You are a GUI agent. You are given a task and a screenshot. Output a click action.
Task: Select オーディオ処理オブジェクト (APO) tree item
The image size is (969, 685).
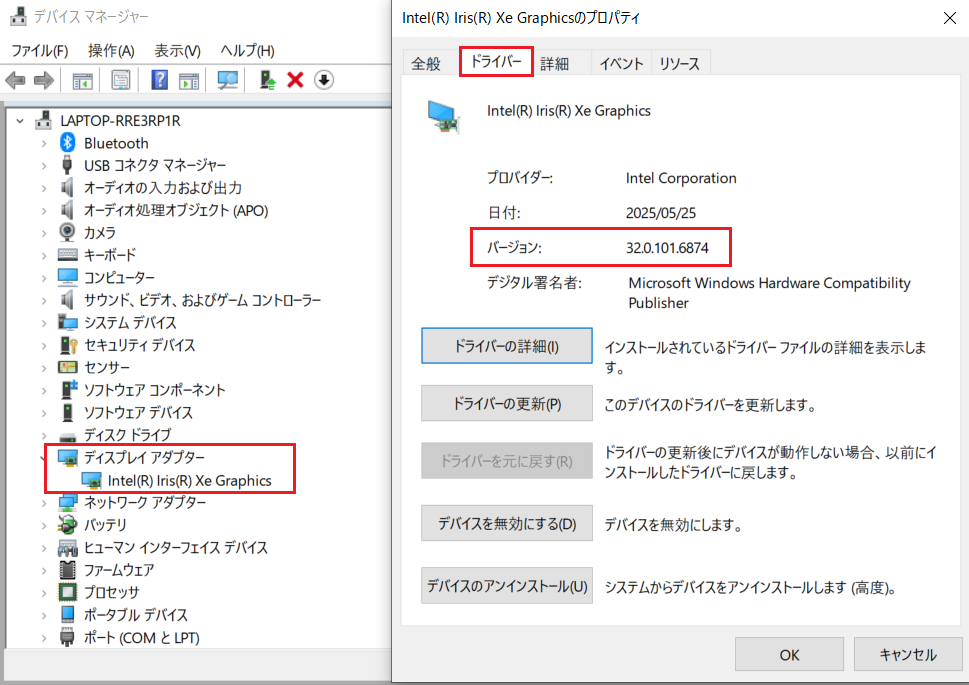click(x=176, y=210)
